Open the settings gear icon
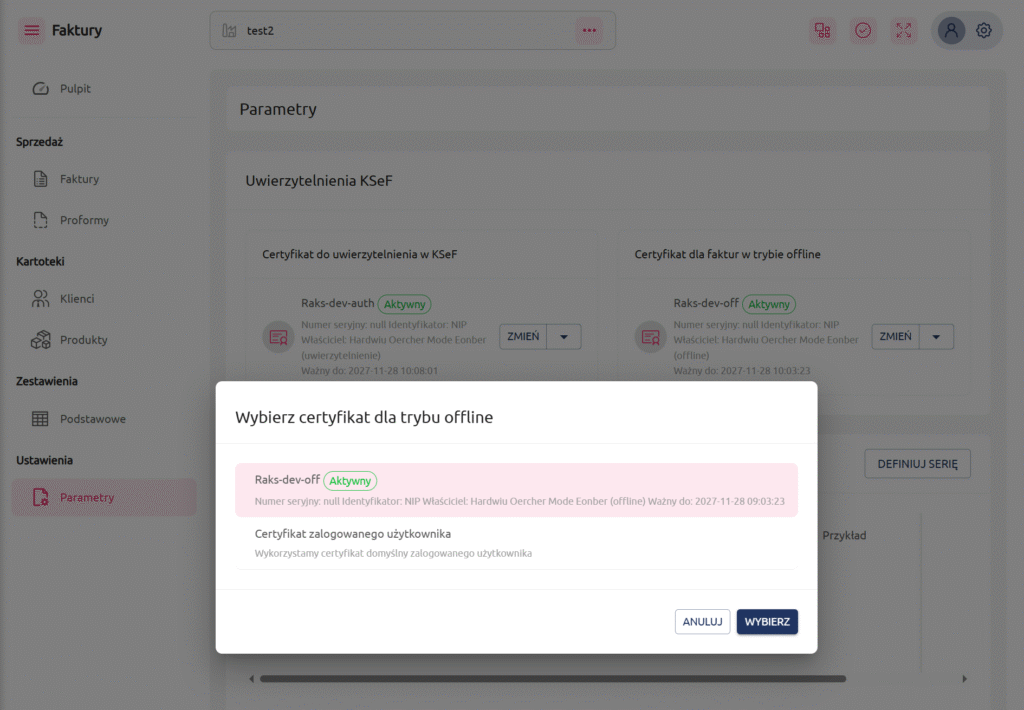 984,30
